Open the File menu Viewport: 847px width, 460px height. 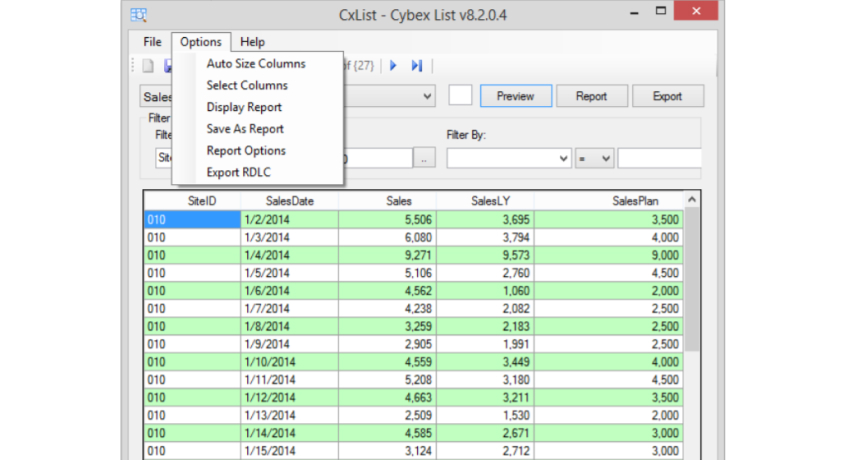point(152,42)
